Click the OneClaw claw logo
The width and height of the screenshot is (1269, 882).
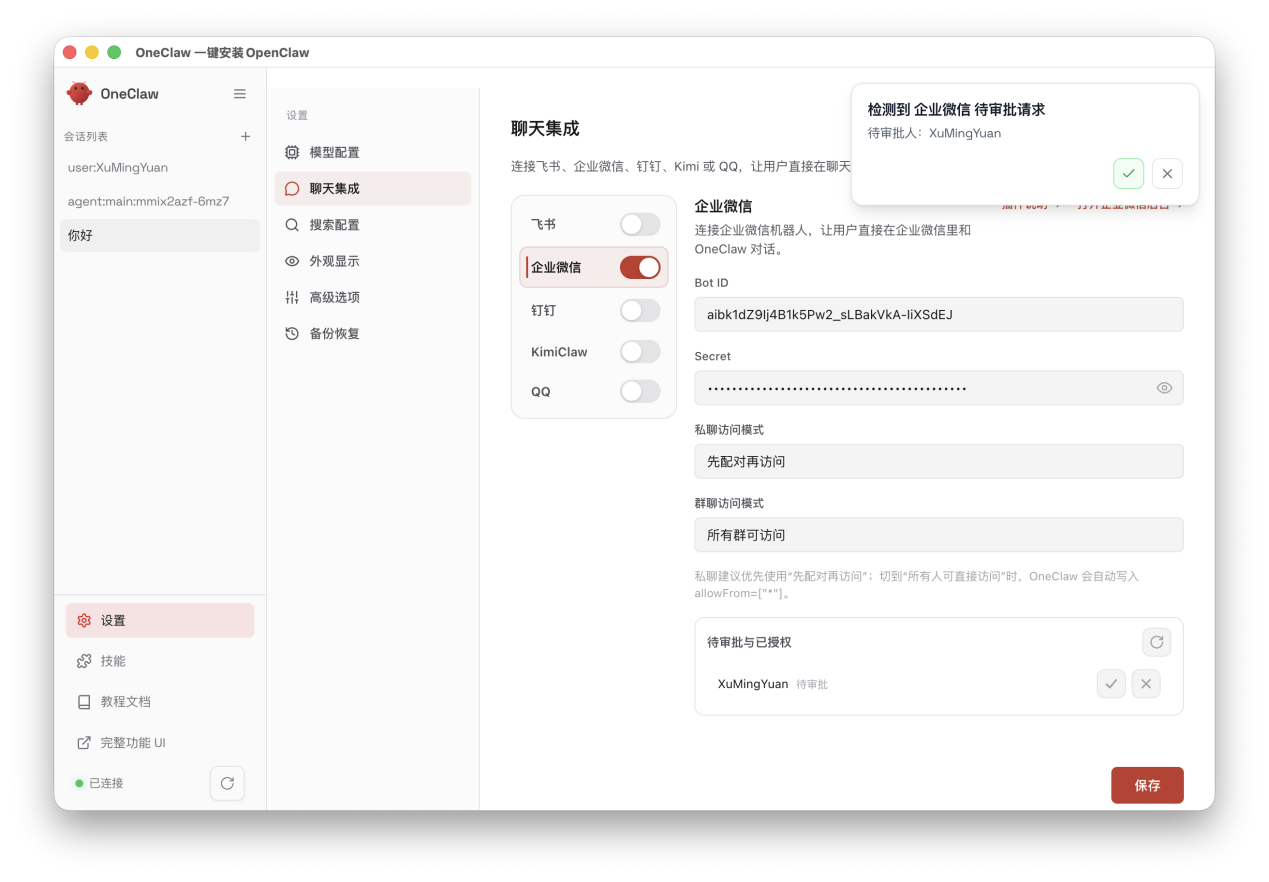[x=80, y=93]
